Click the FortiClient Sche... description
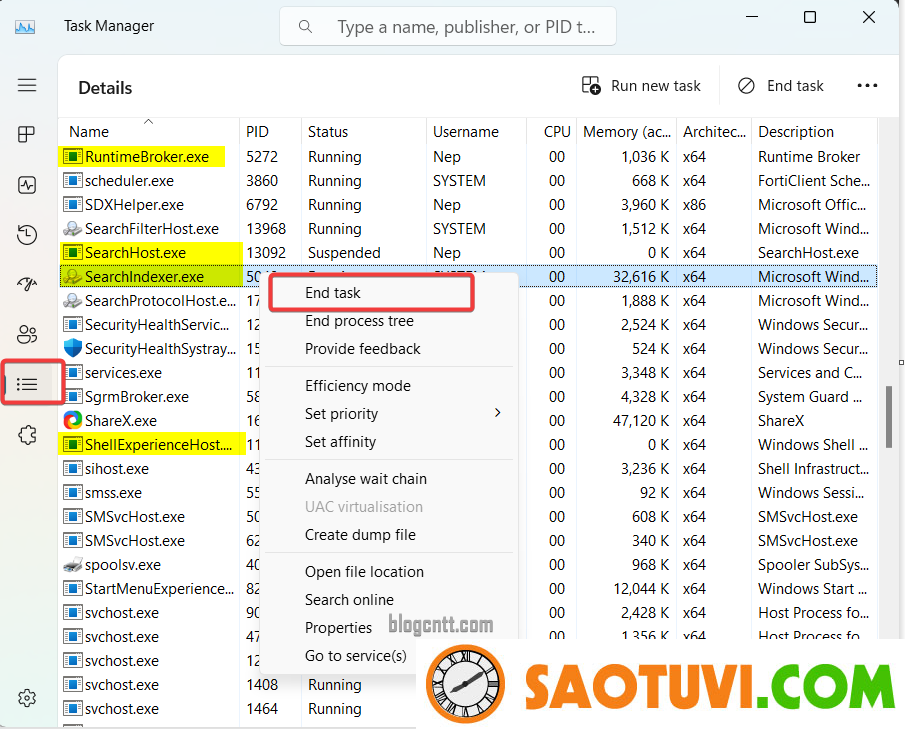Screen dimensions: 905x729 pyautogui.click(x=813, y=181)
